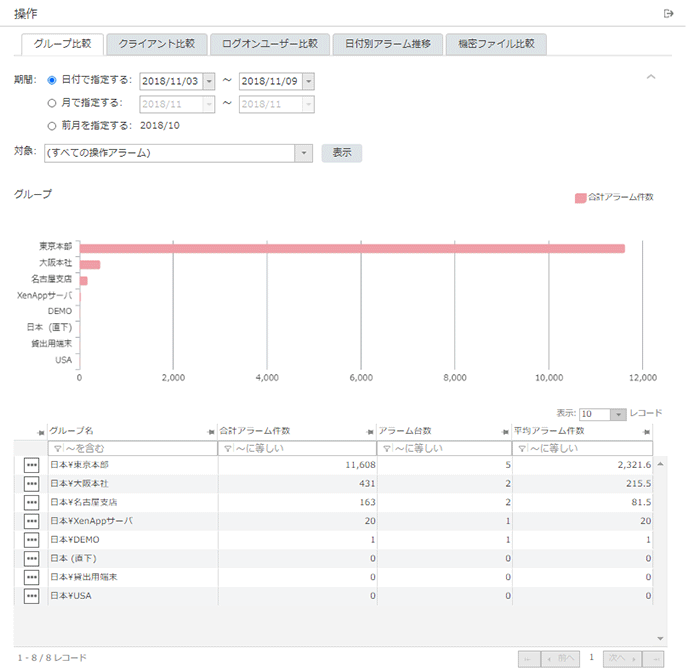This screenshot has width=687, height=670.
Task: Open row menu for 日本¥XenAppサーバ
Action: [x=31, y=521]
